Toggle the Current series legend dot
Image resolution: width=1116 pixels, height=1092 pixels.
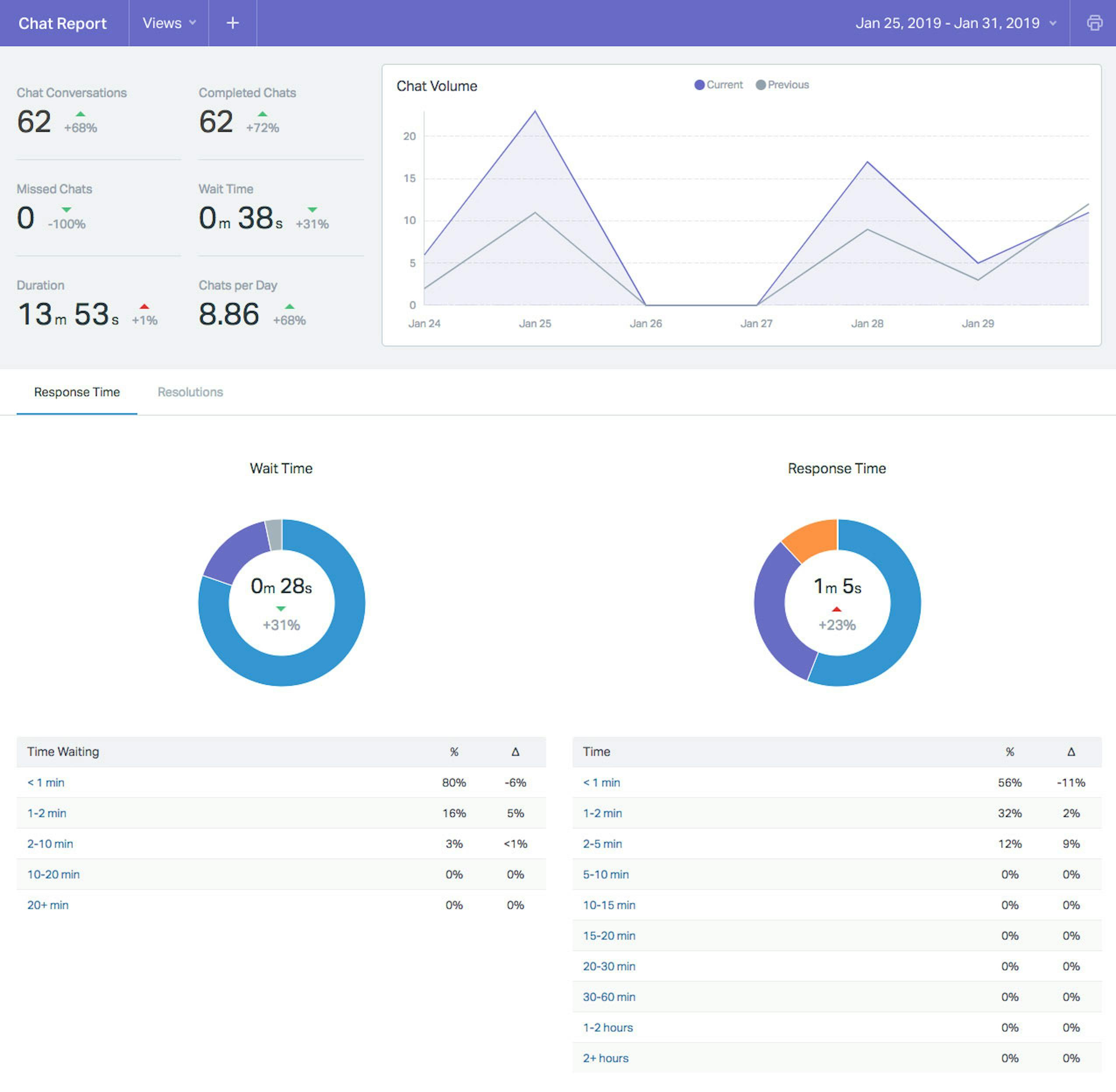(x=699, y=85)
